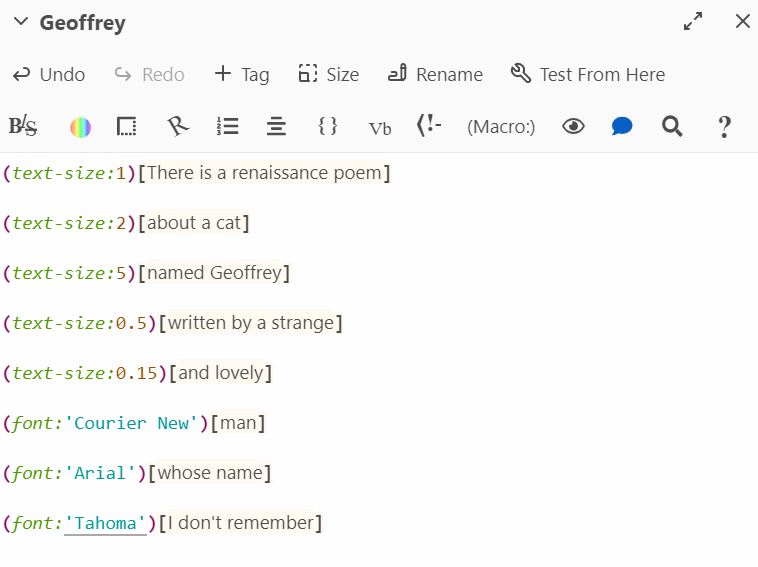Open the (Macro:) insert menu
The width and height of the screenshot is (758, 567).
501,127
